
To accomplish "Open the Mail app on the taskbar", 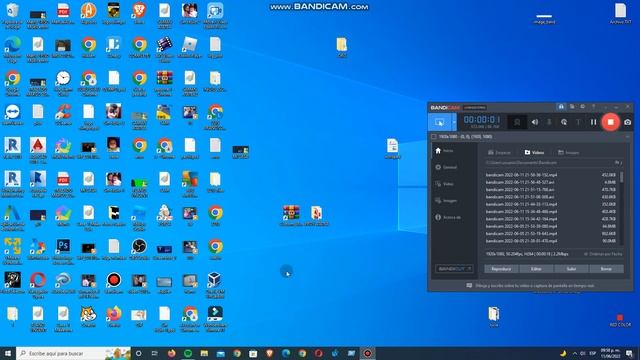I will point(220,353).
